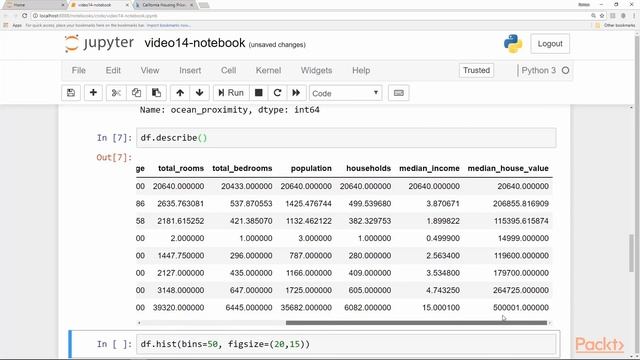This screenshot has height=360, width=640.
Task: Open Other bookmarks folder
Action: [616, 25]
